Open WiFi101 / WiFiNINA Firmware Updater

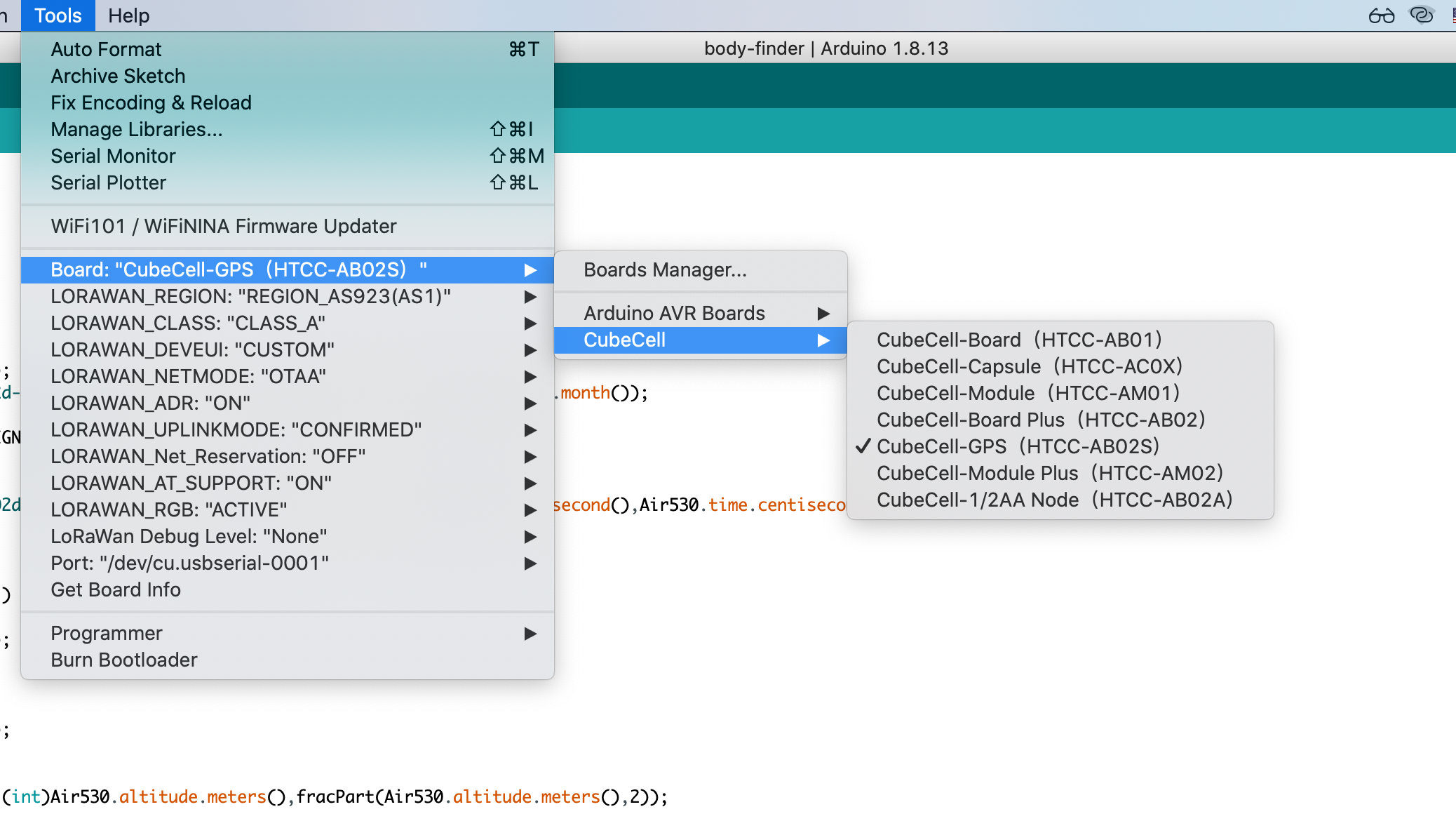click(223, 226)
